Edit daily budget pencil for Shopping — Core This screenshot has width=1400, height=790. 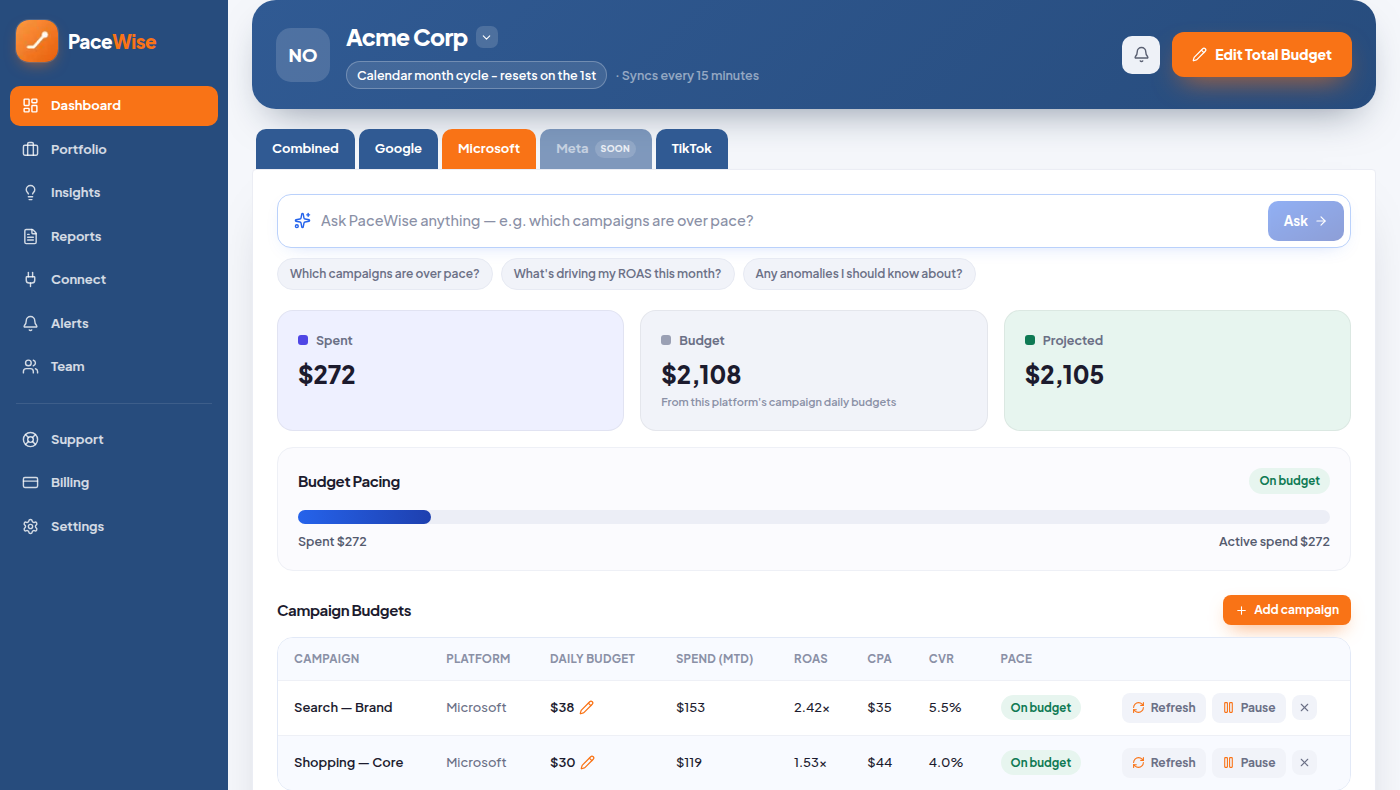click(x=587, y=762)
